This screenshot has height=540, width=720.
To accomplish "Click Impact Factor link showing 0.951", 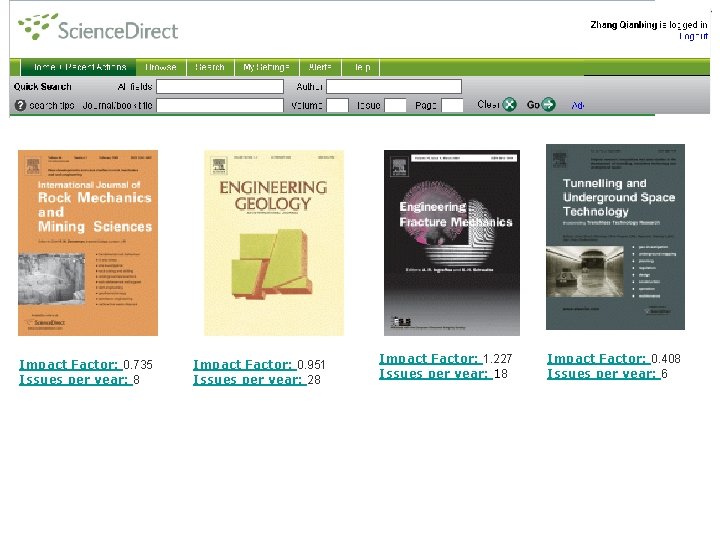I will 244,365.
